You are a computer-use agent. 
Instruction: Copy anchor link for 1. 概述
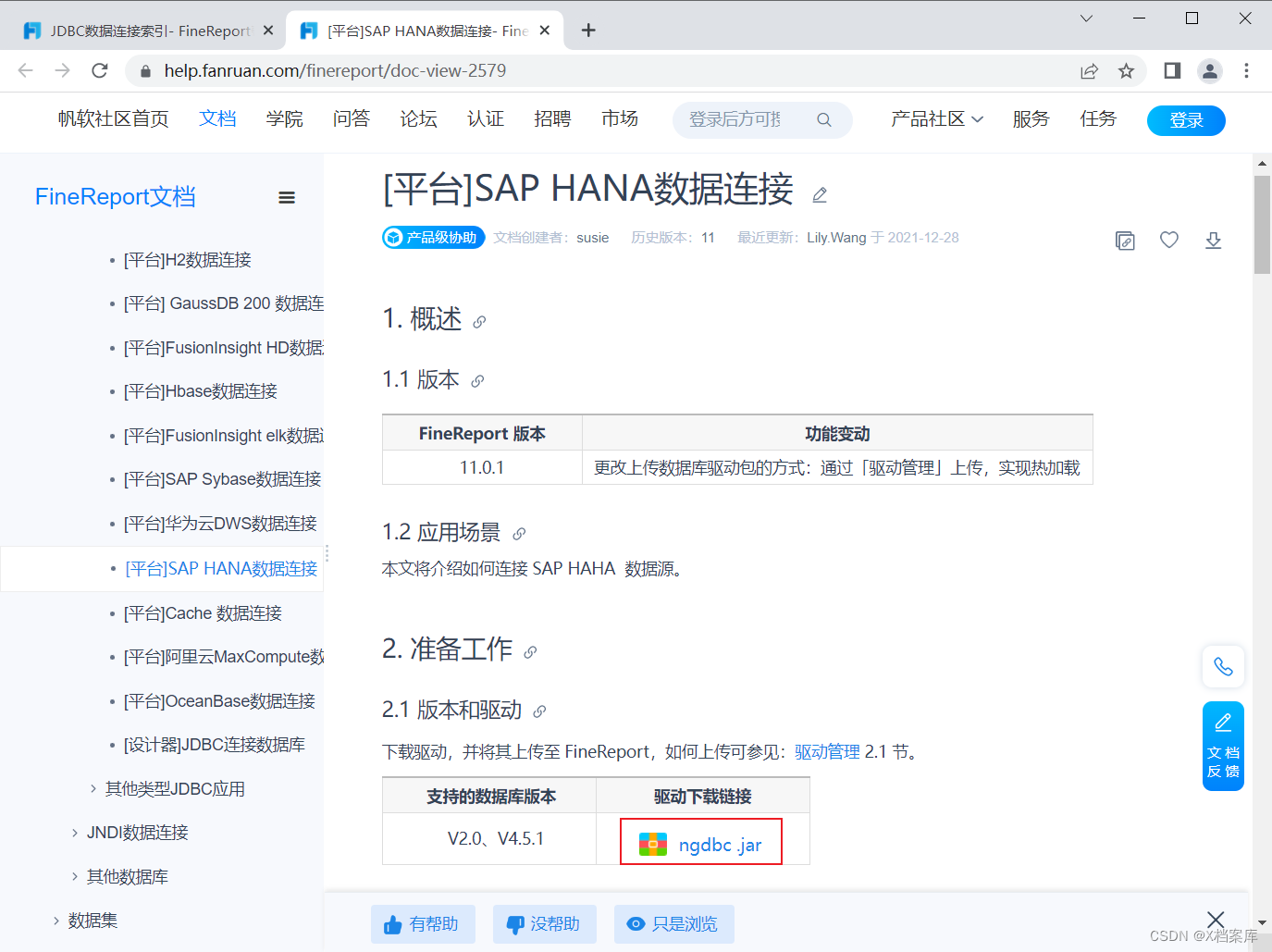point(479,322)
